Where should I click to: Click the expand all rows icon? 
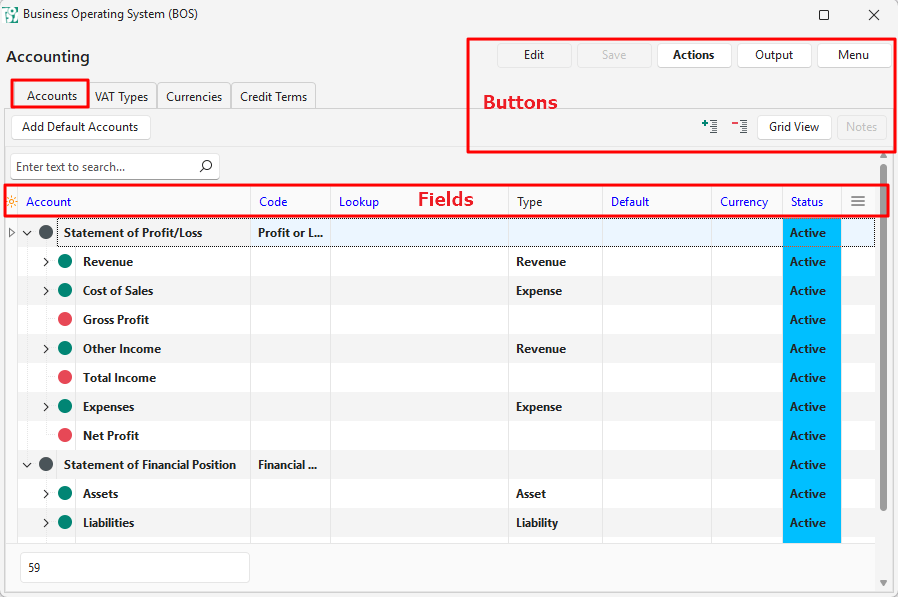[x=709, y=126]
